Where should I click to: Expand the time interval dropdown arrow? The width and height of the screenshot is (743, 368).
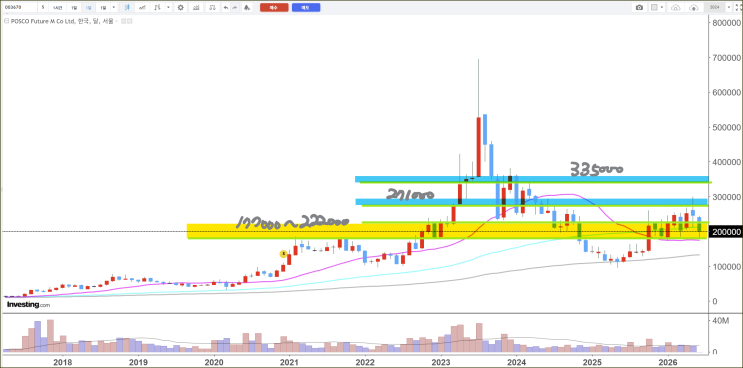[114, 8]
